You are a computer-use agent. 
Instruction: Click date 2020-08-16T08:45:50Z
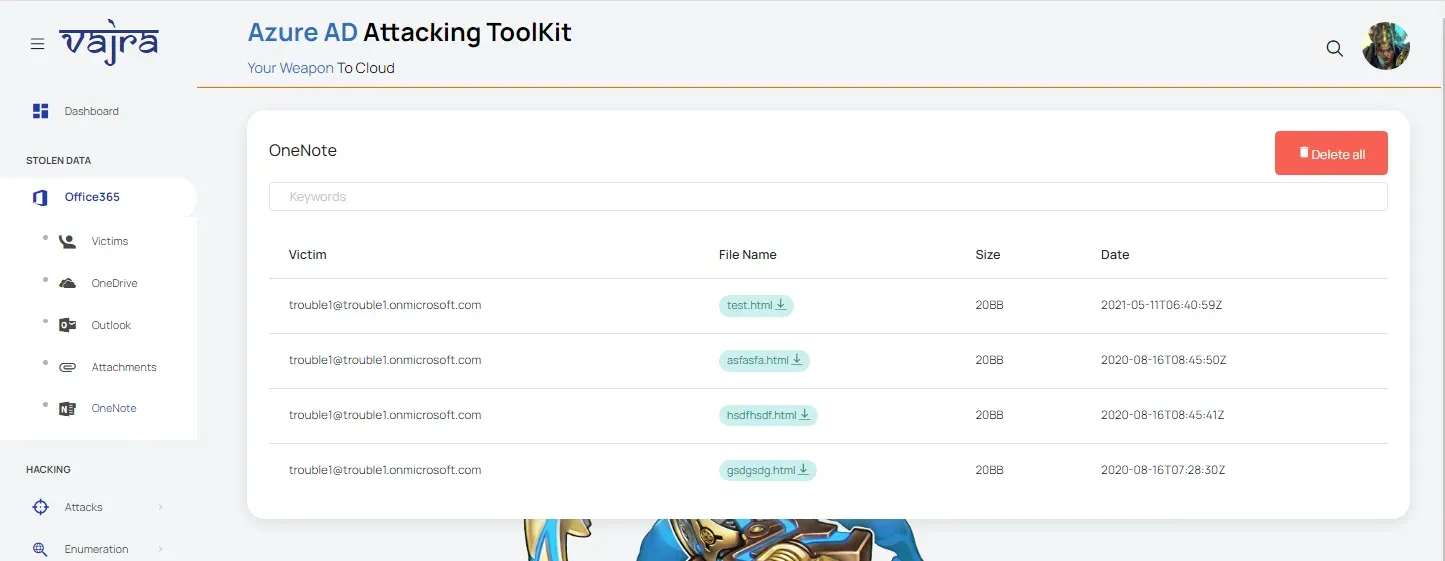point(1163,360)
